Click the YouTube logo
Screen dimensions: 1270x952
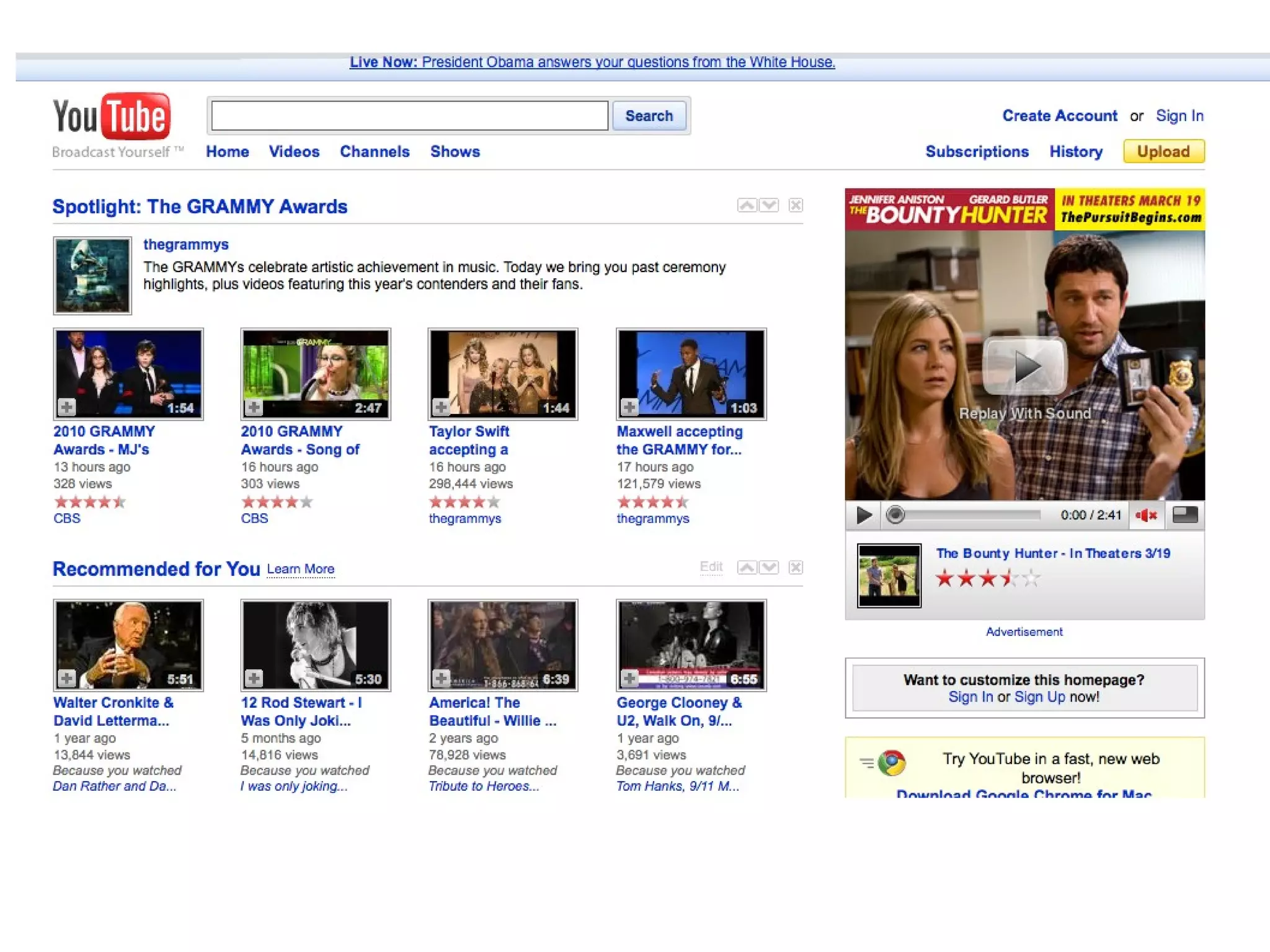pos(112,117)
